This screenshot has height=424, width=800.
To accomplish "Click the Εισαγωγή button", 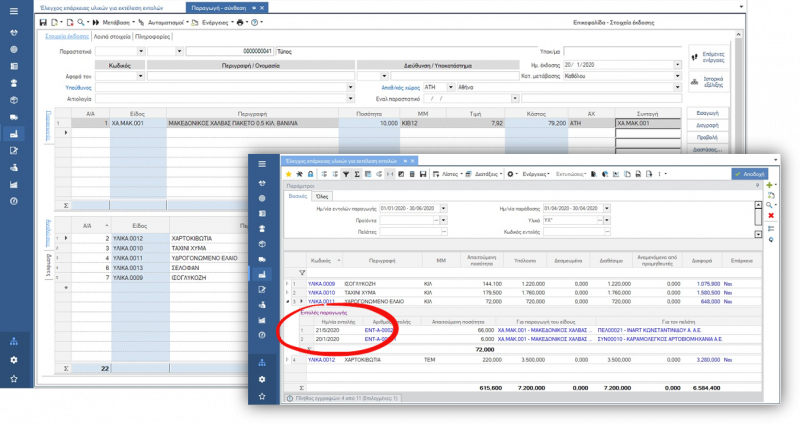I will [x=707, y=113].
